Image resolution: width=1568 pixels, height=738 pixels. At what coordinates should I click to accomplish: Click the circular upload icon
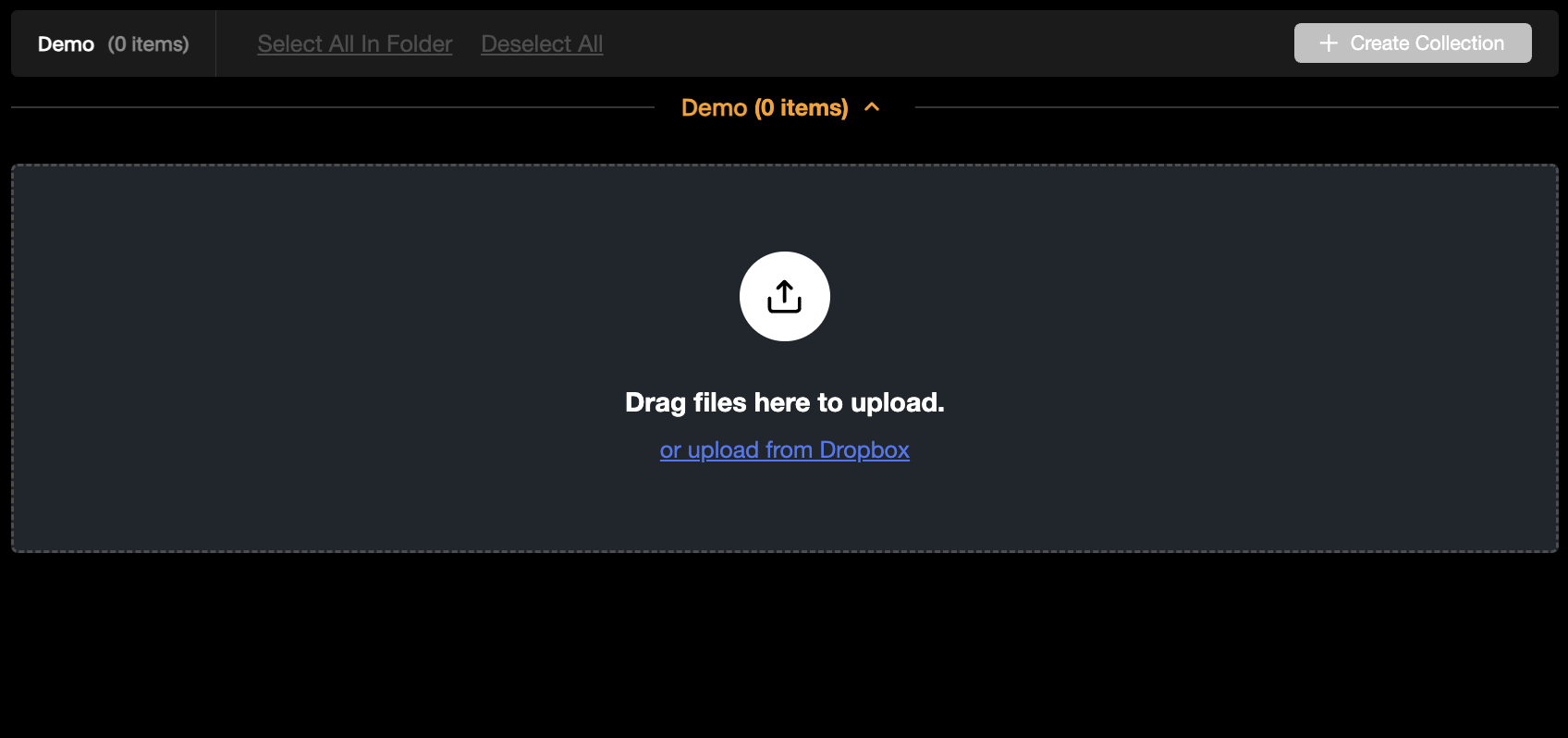[x=784, y=296]
